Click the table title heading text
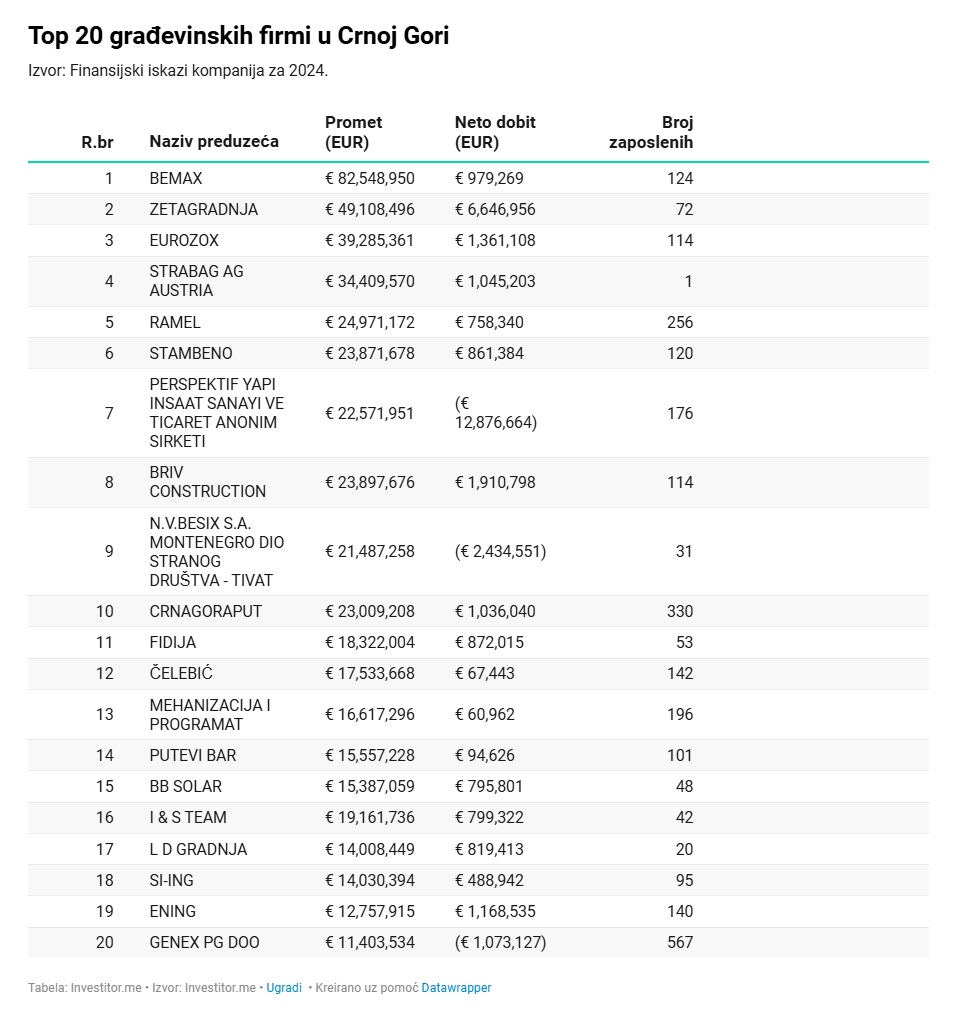Image resolution: width=955 pixels, height=1019 pixels. (239, 37)
